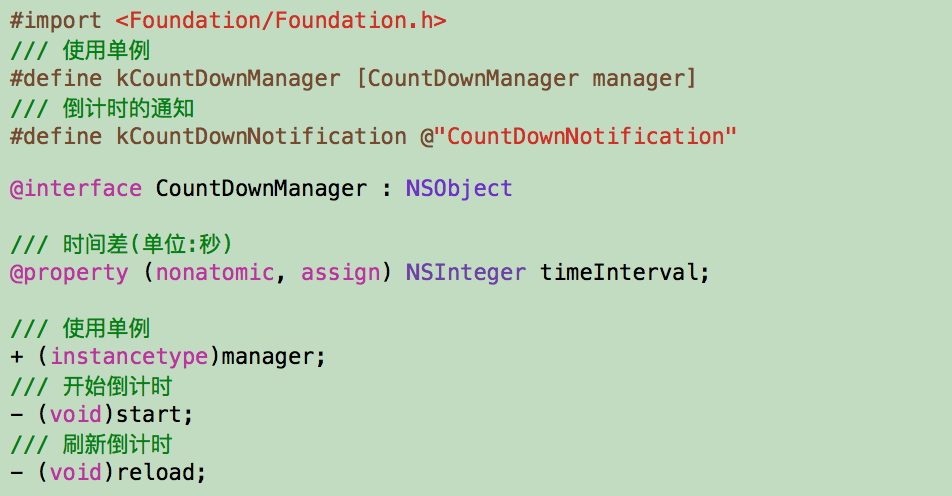Click the nonatomic attribute
Screen dimensions: 952x496
coord(214,272)
